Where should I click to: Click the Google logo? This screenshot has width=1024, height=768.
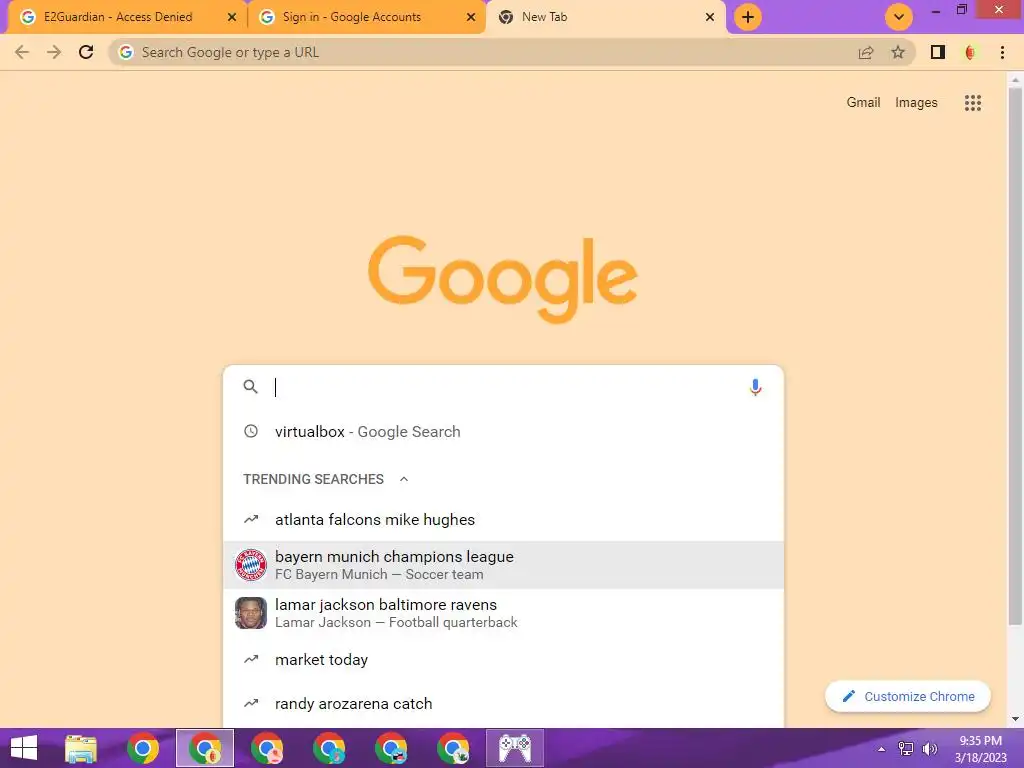[x=503, y=280]
